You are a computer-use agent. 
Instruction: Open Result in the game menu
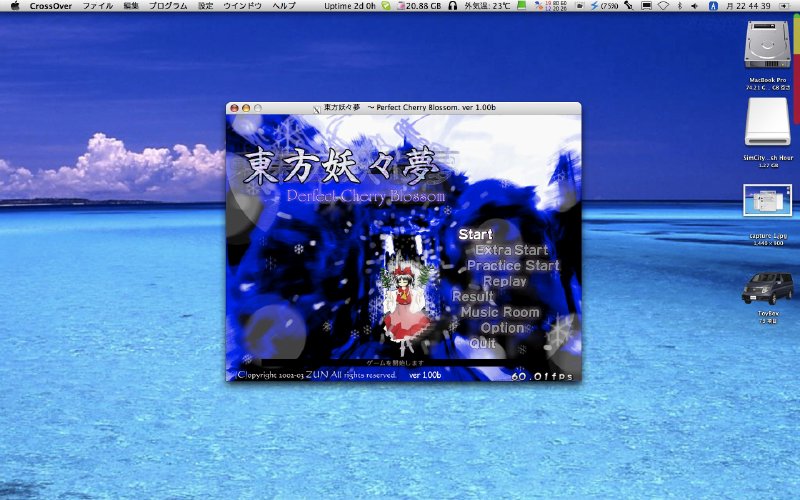pos(473,296)
